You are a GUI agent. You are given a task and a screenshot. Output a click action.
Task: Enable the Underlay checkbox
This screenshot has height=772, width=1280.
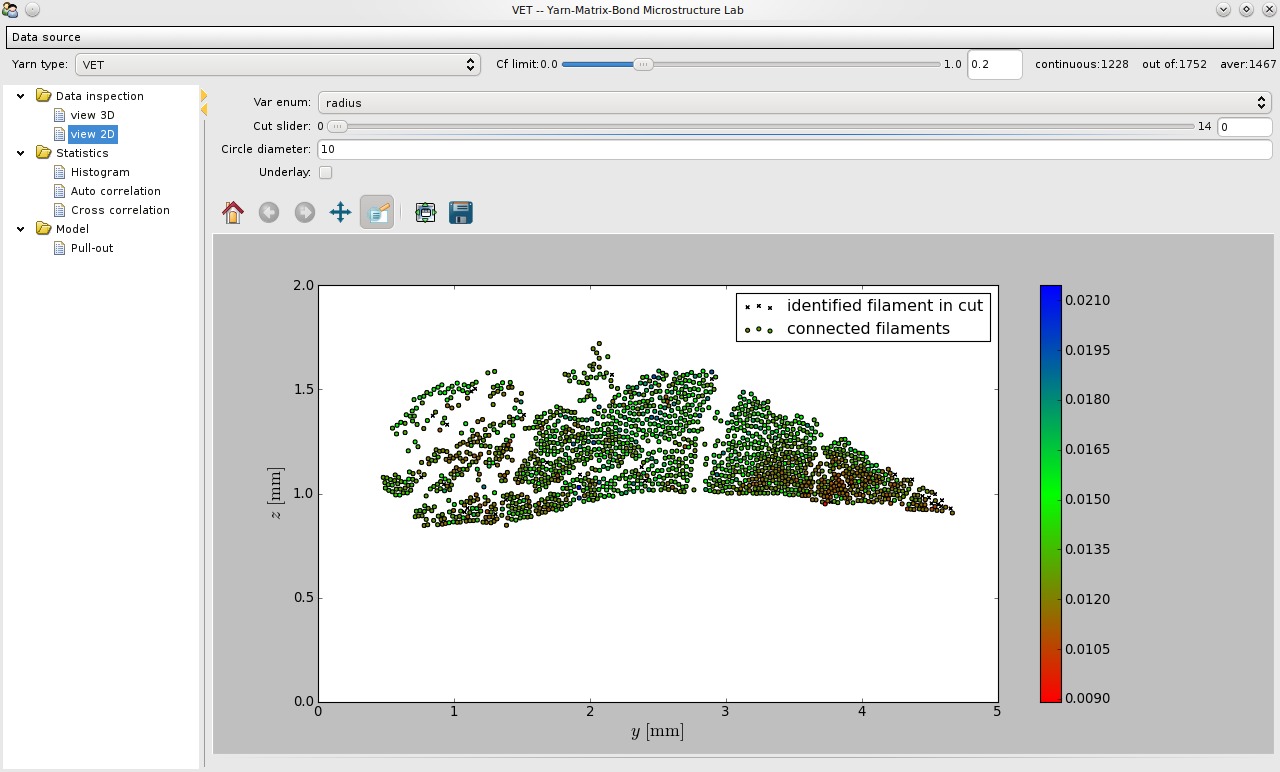325,173
